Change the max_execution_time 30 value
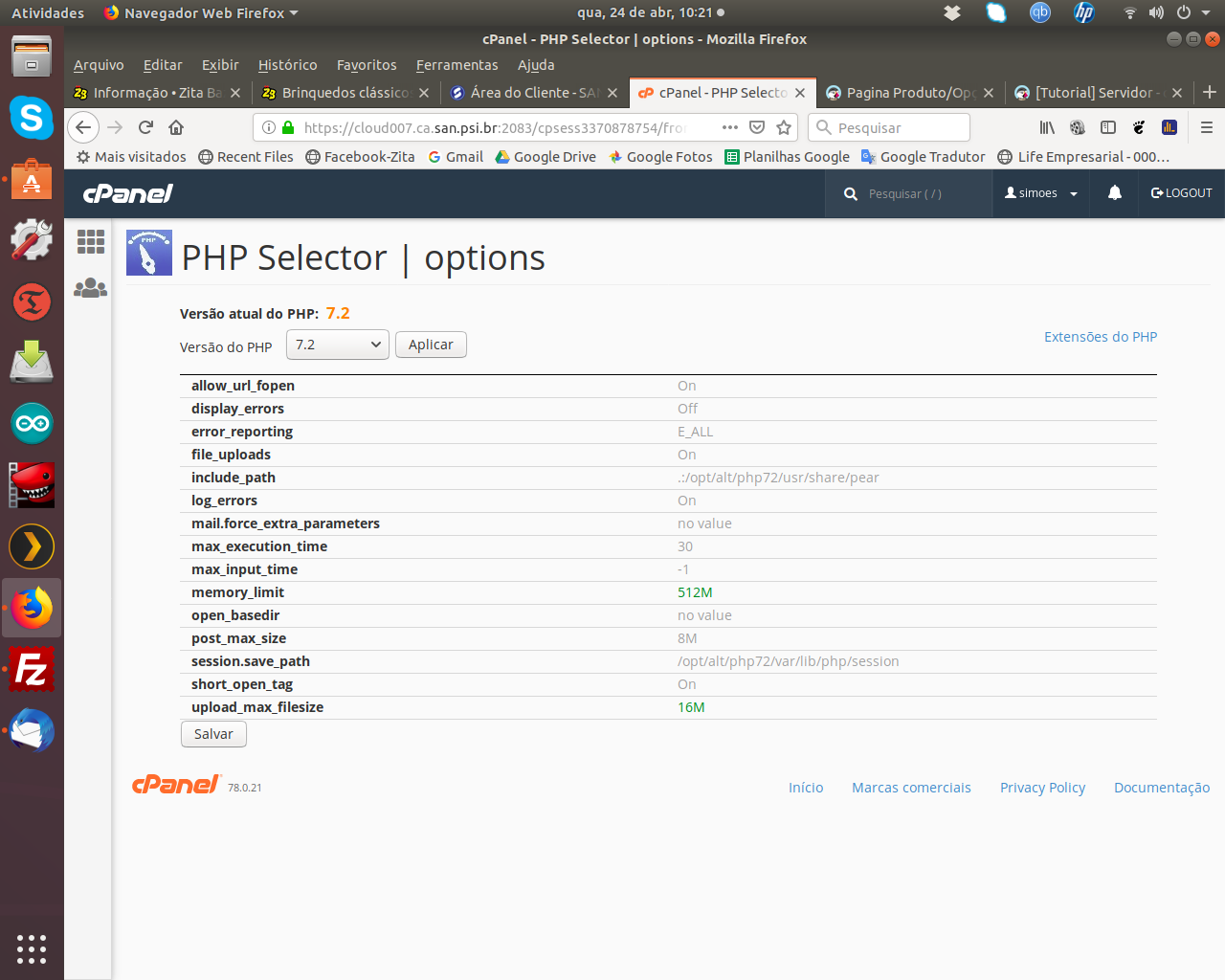Viewport: 1225px width, 980px height. (x=685, y=546)
